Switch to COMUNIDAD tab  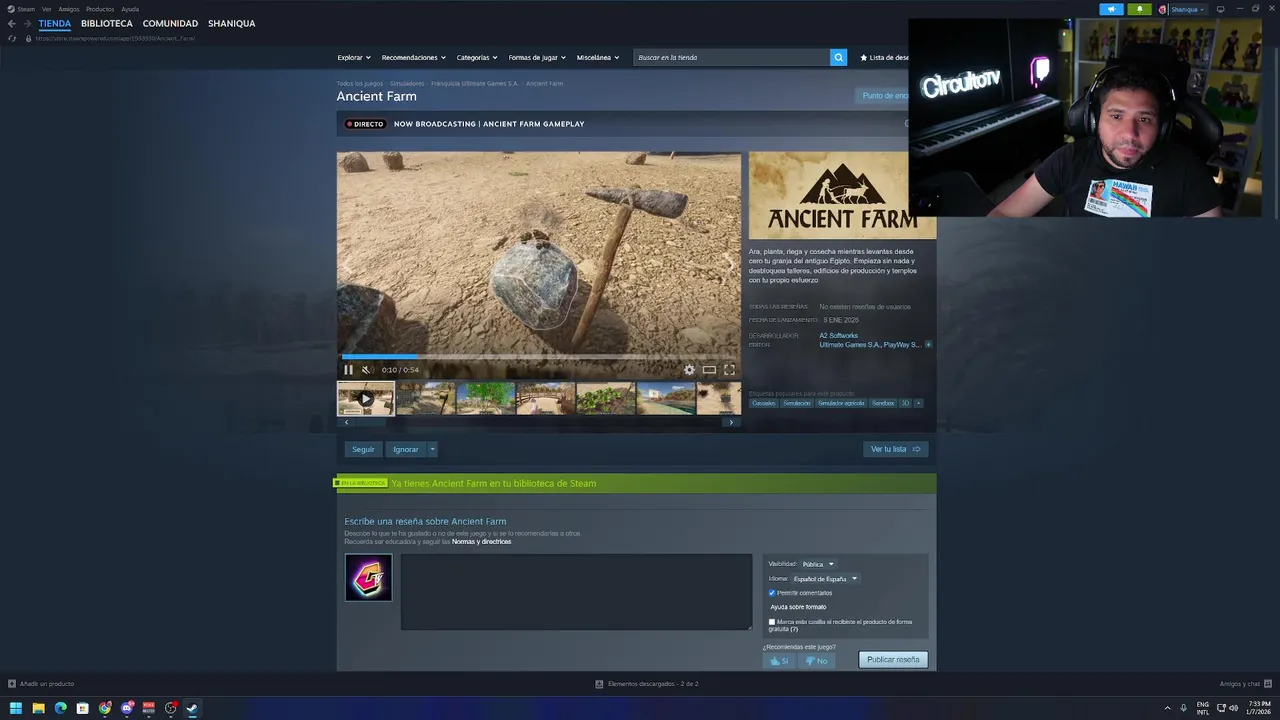[x=170, y=23]
